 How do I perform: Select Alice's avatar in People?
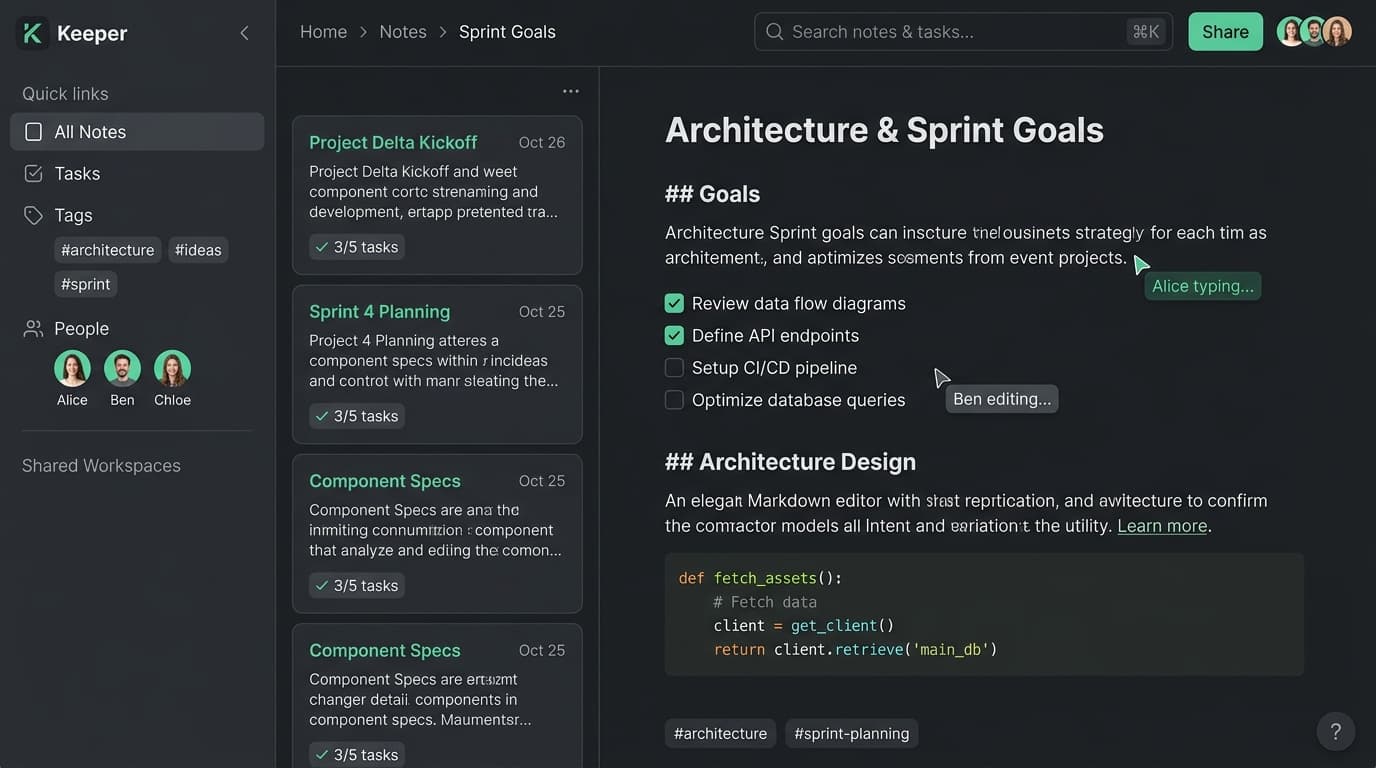click(72, 368)
